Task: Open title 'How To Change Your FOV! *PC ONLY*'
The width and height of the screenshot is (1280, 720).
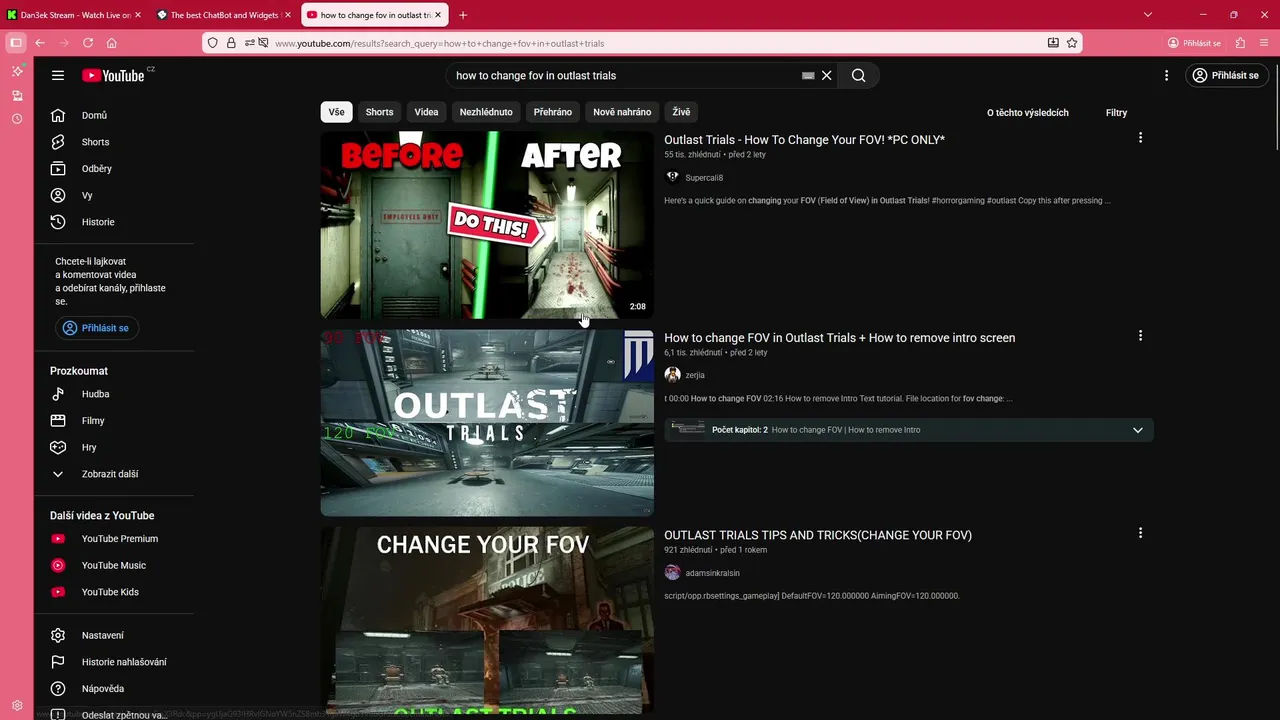Action: pos(804,140)
